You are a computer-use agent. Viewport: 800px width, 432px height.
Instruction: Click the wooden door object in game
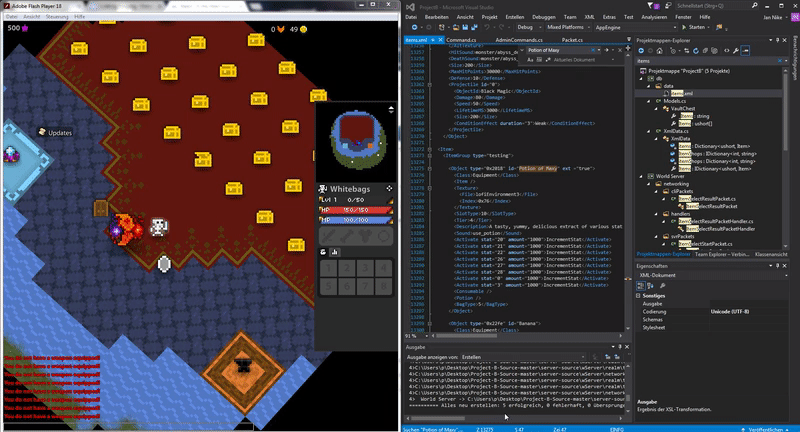[x=101, y=209]
